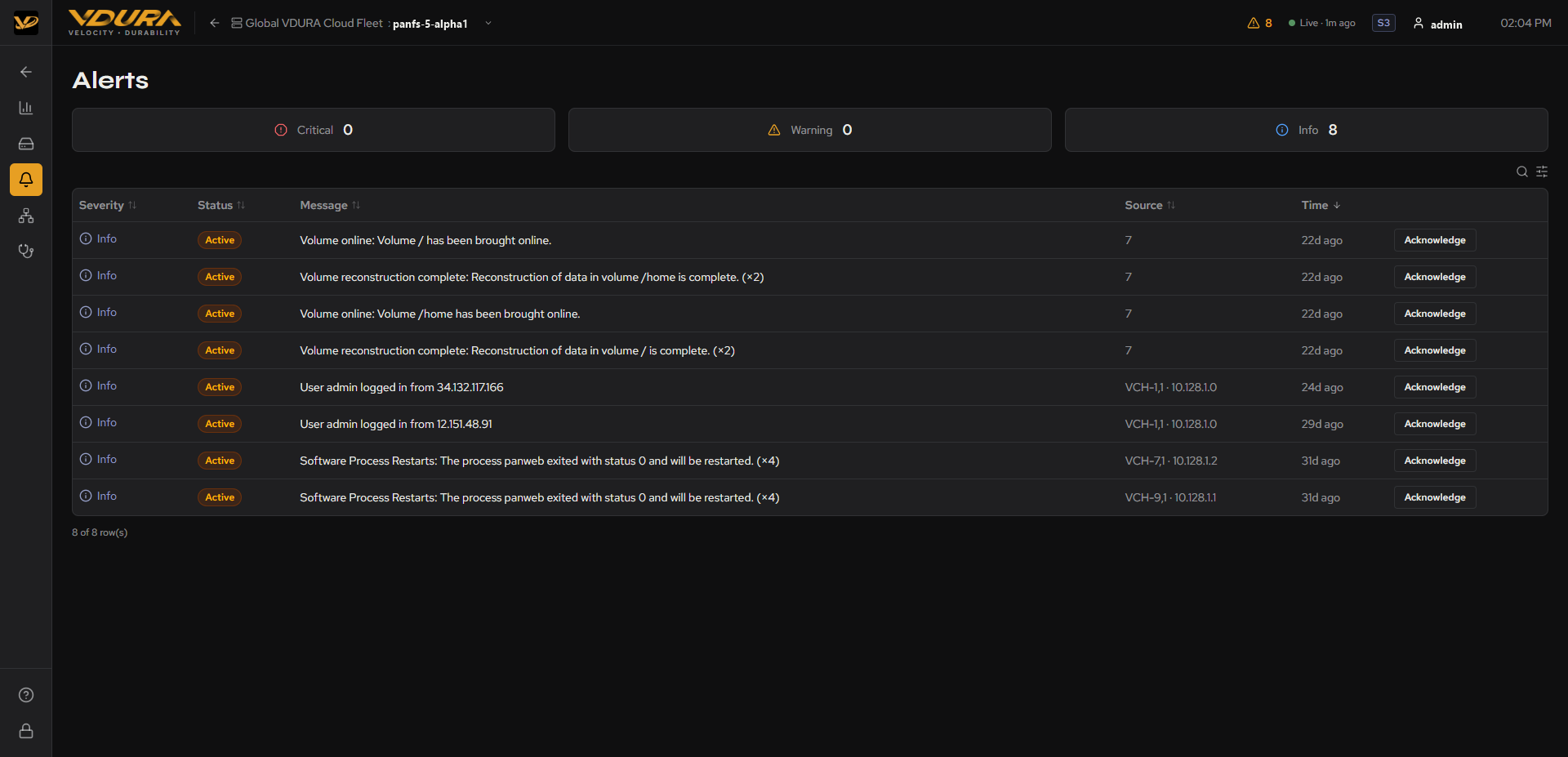This screenshot has height=757, width=1568.
Task: Click the '8 of 8 row(s)' text
Action: pyautogui.click(x=100, y=532)
